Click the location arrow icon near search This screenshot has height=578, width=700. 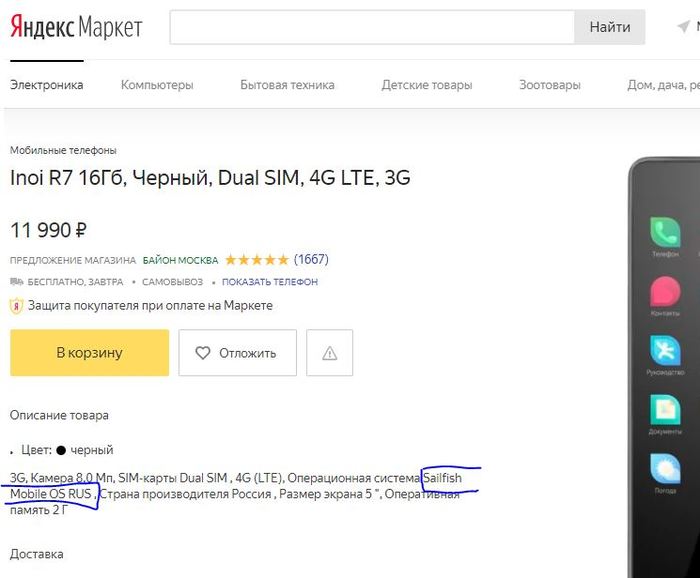click(683, 28)
